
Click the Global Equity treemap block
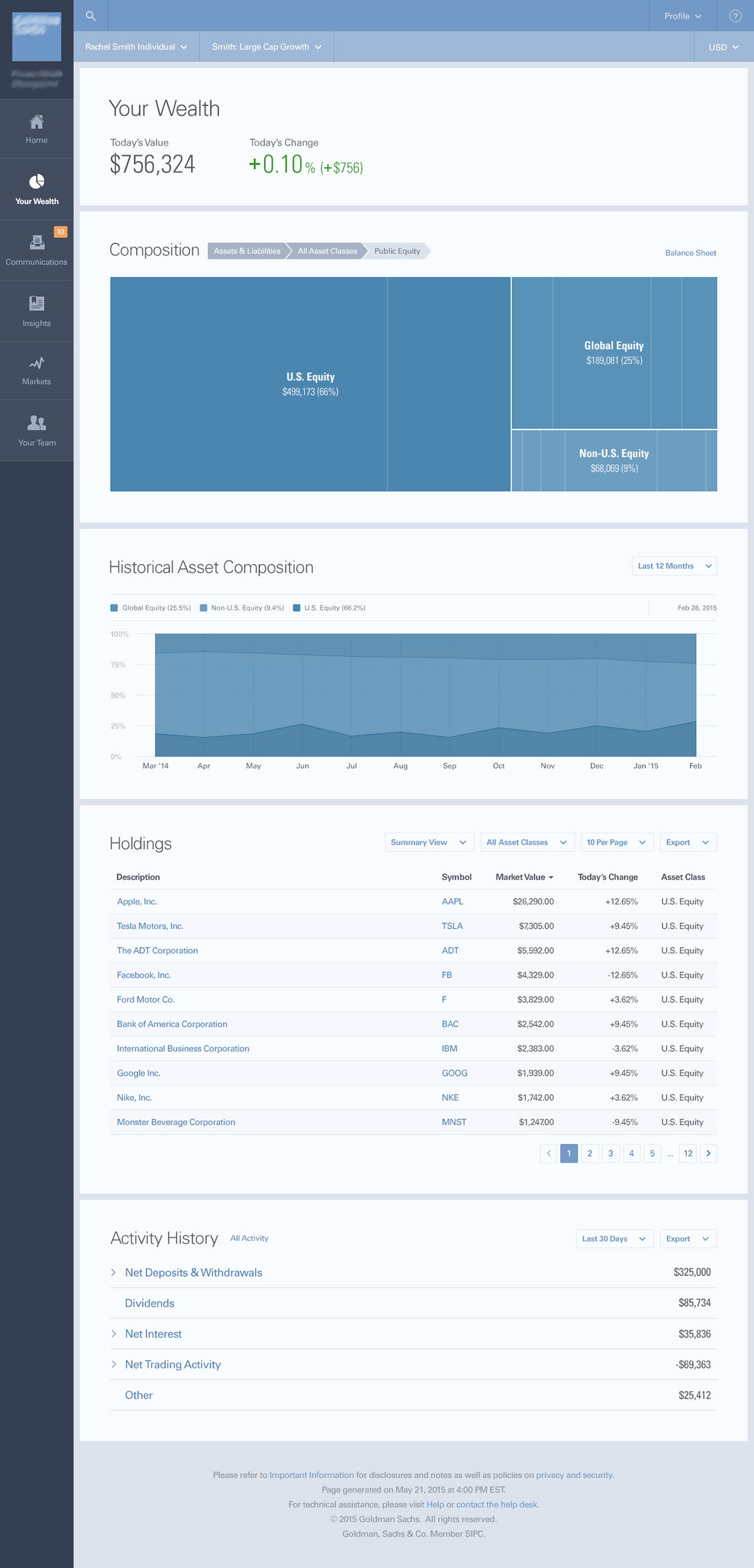(614, 353)
